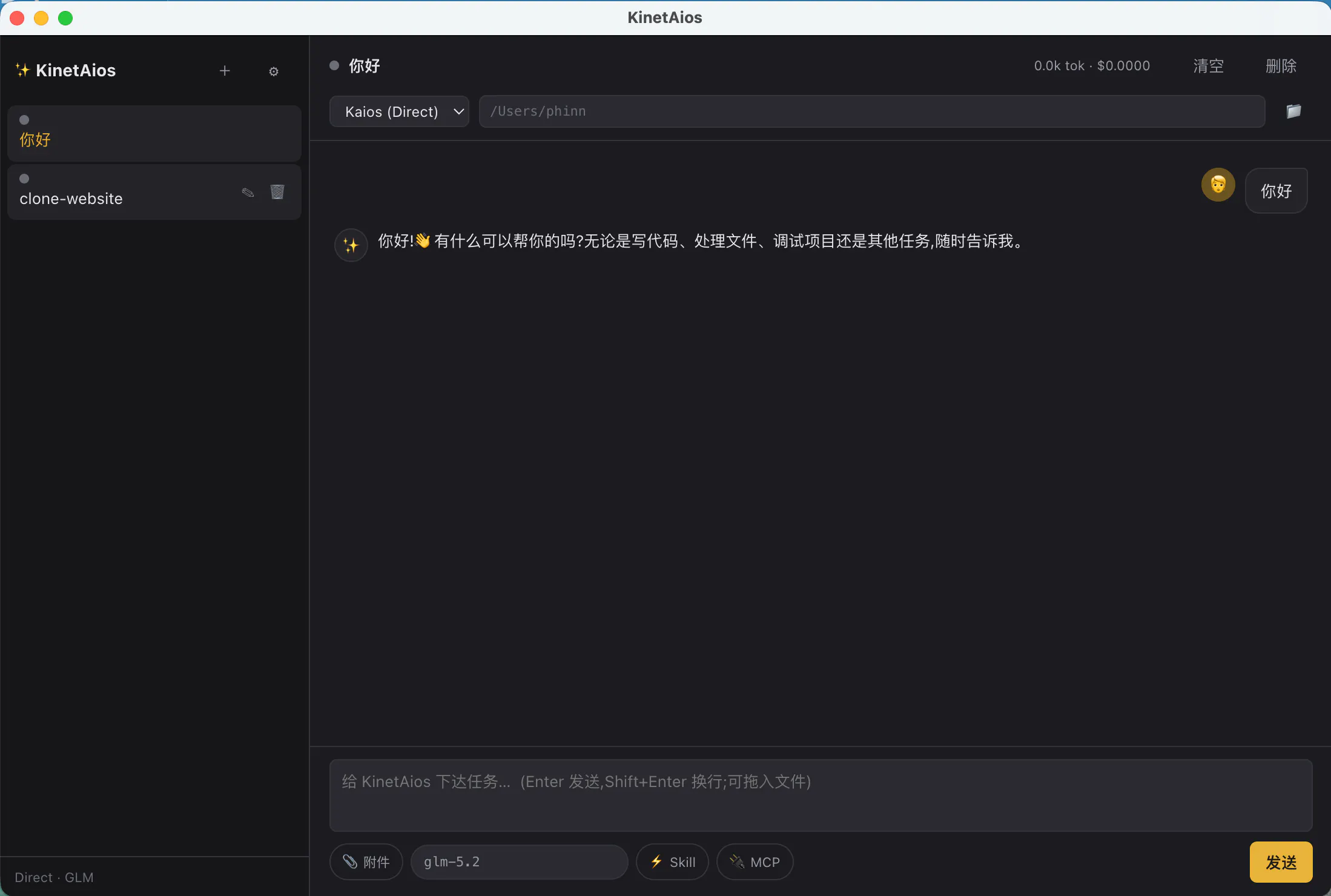Viewport: 1331px width, 896px height.
Task: Create a new chat with the plus icon
Action: [x=225, y=71]
